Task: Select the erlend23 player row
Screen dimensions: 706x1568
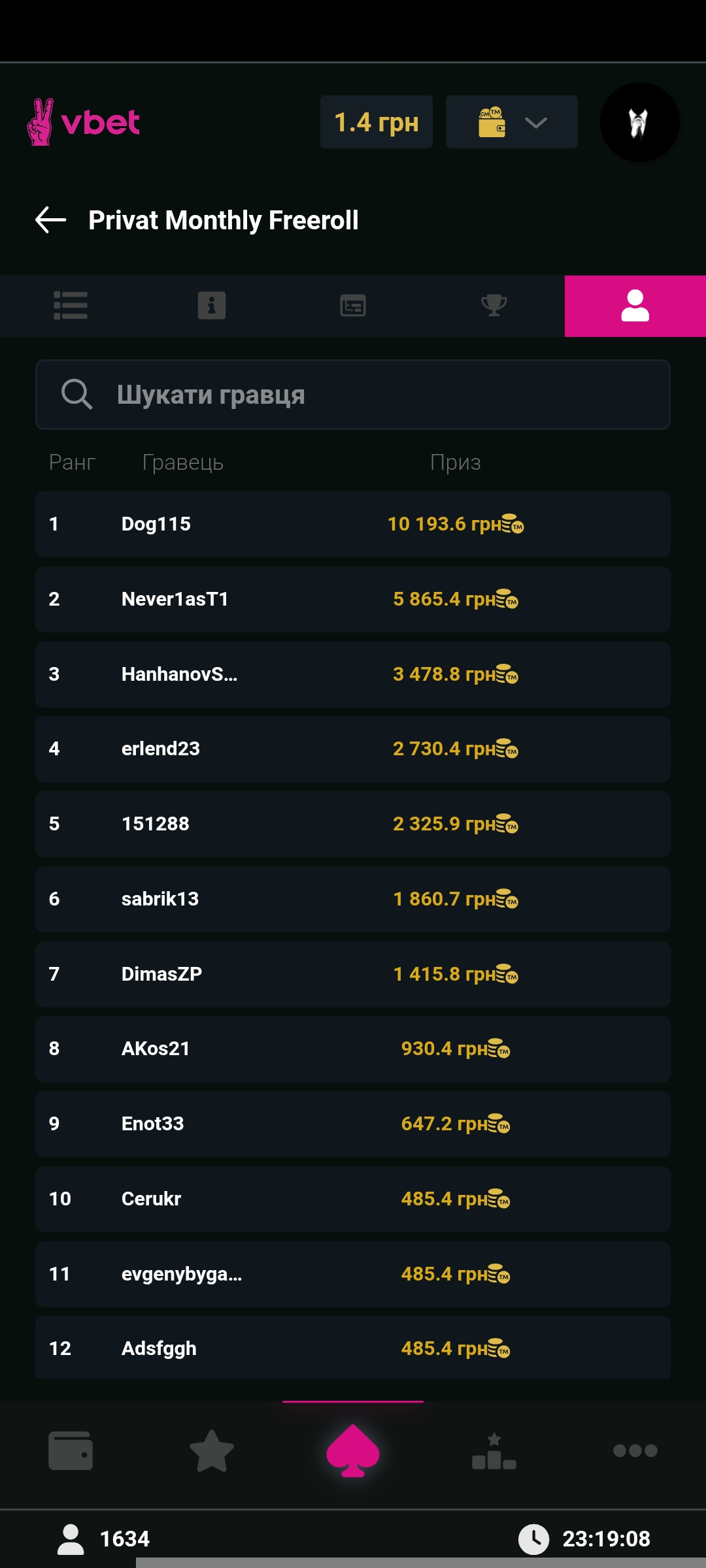Action: [353, 749]
